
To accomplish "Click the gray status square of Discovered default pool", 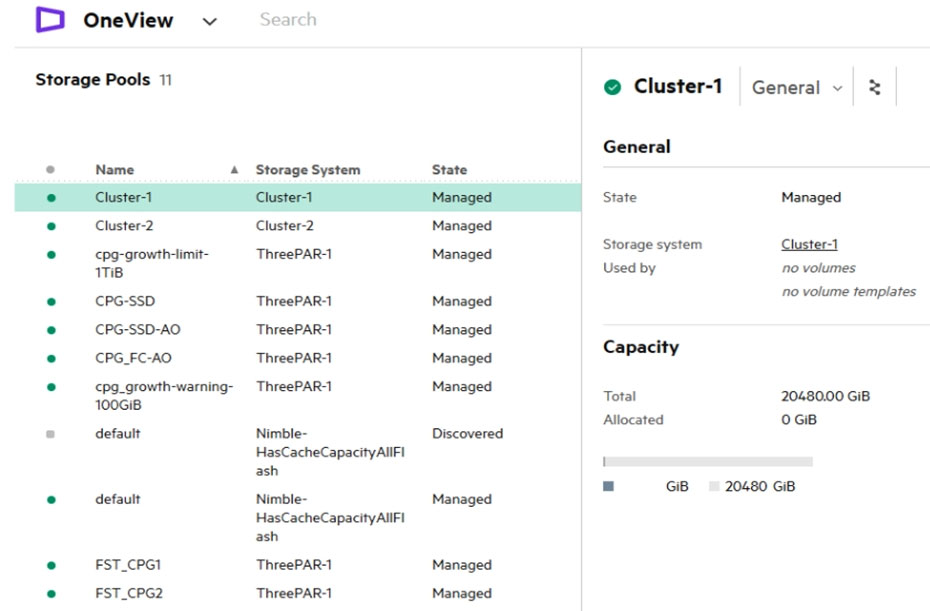I will [50, 434].
